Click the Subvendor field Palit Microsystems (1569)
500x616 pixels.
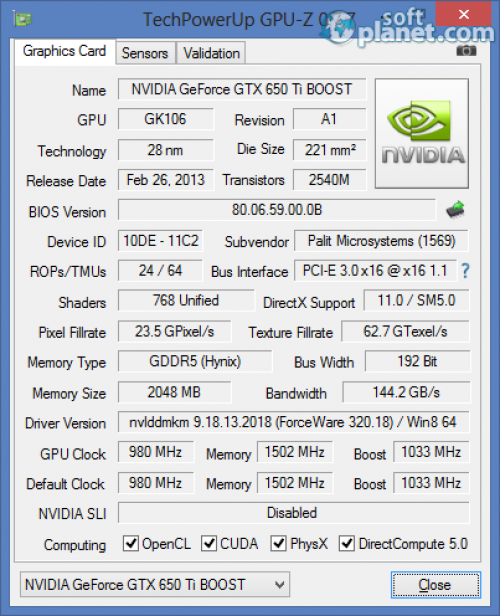coord(381,241)
